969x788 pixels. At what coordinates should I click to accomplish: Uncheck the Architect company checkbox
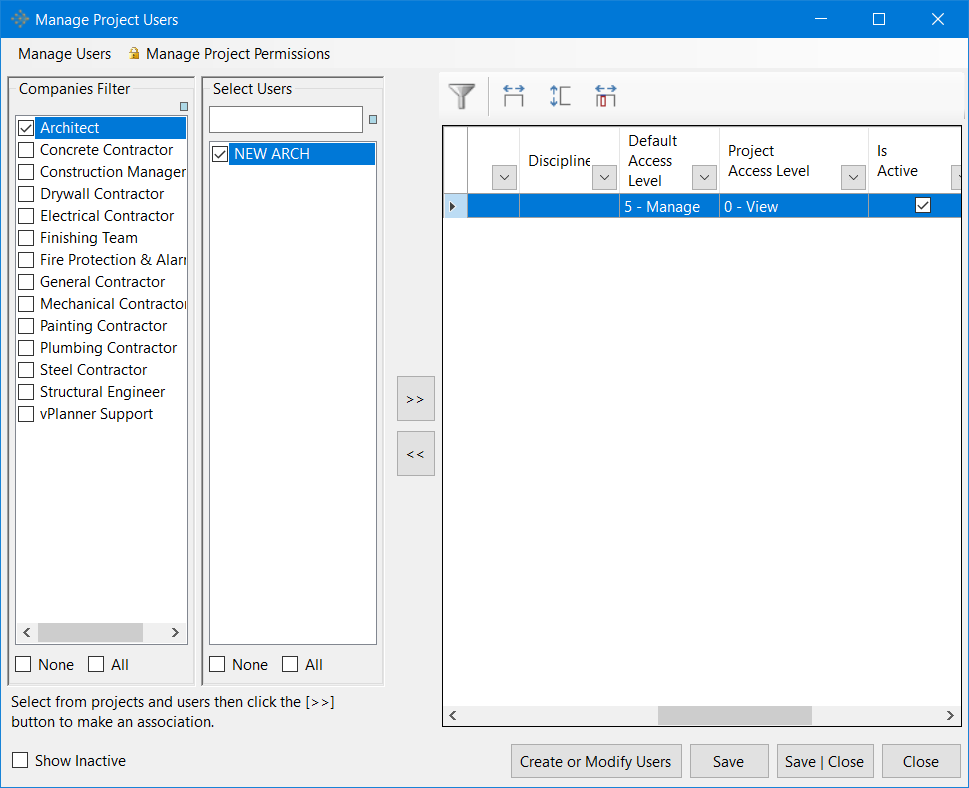click(25, 127)
